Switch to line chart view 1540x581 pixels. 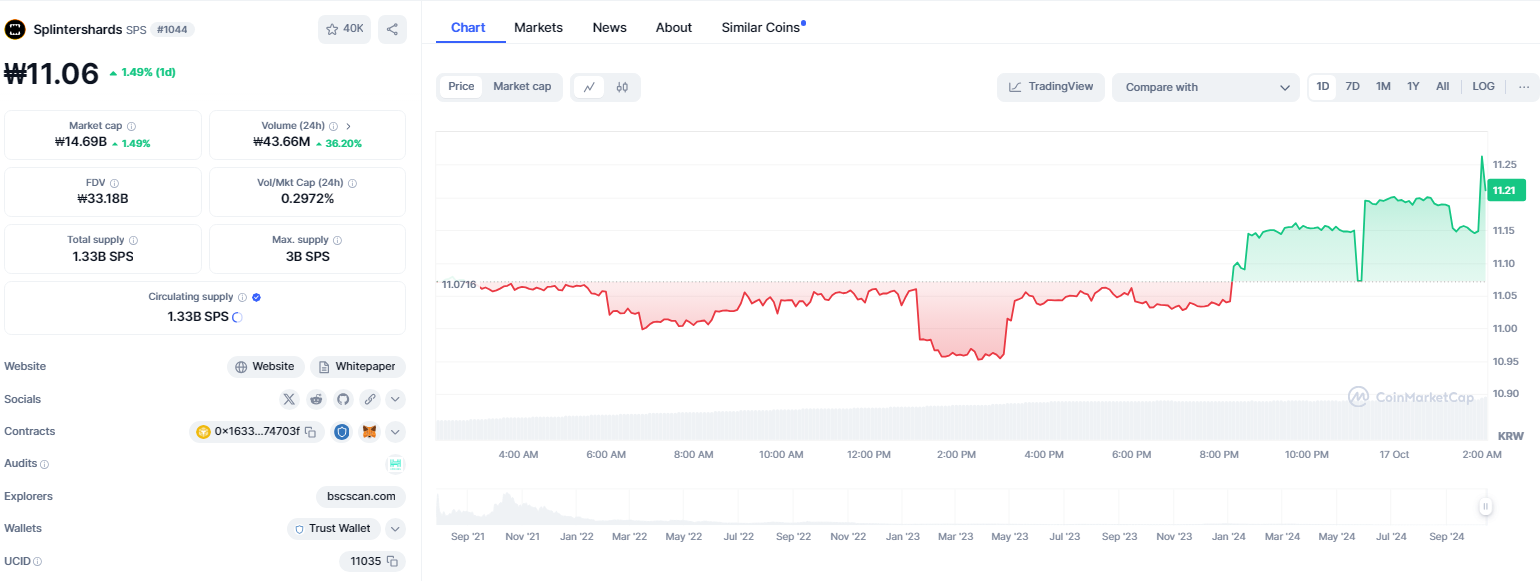(590, 87)
